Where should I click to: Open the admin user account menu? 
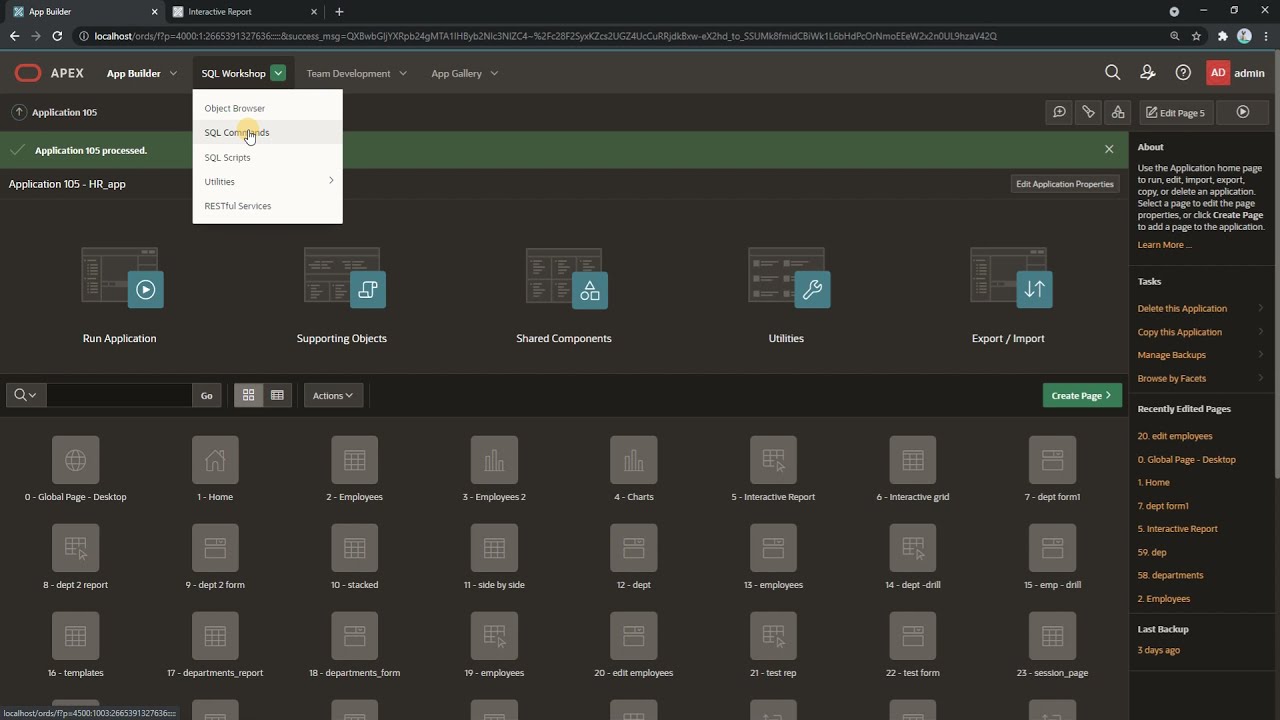[x=1236, y=73]
